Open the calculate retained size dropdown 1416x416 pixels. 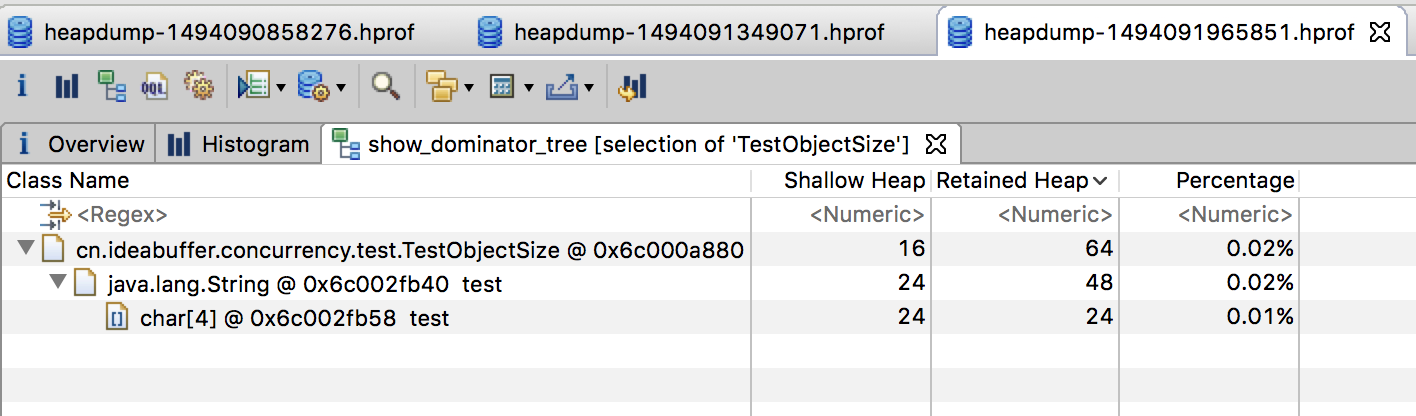pyautogui.click(x=528, y=88)
